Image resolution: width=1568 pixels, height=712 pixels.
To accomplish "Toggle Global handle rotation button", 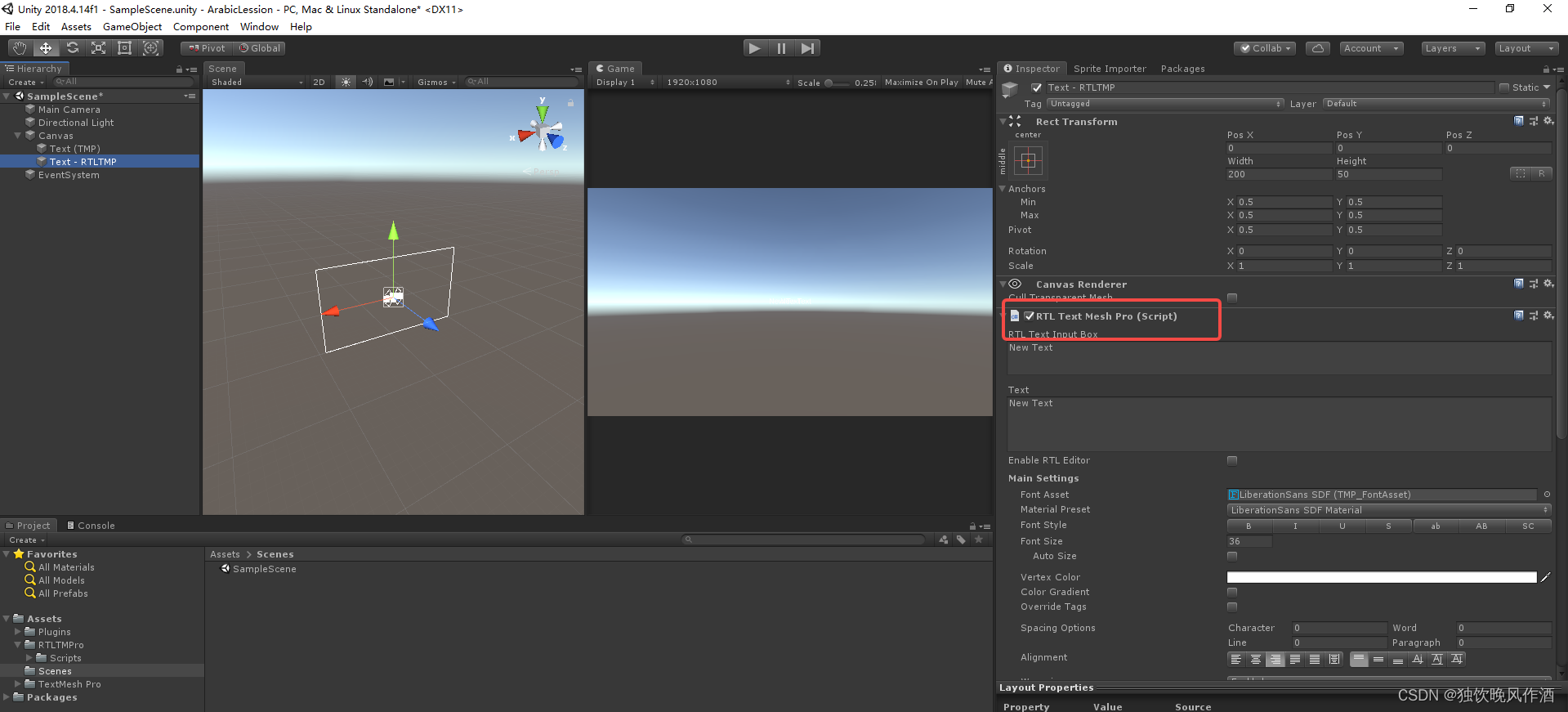I will coord(259,48).
